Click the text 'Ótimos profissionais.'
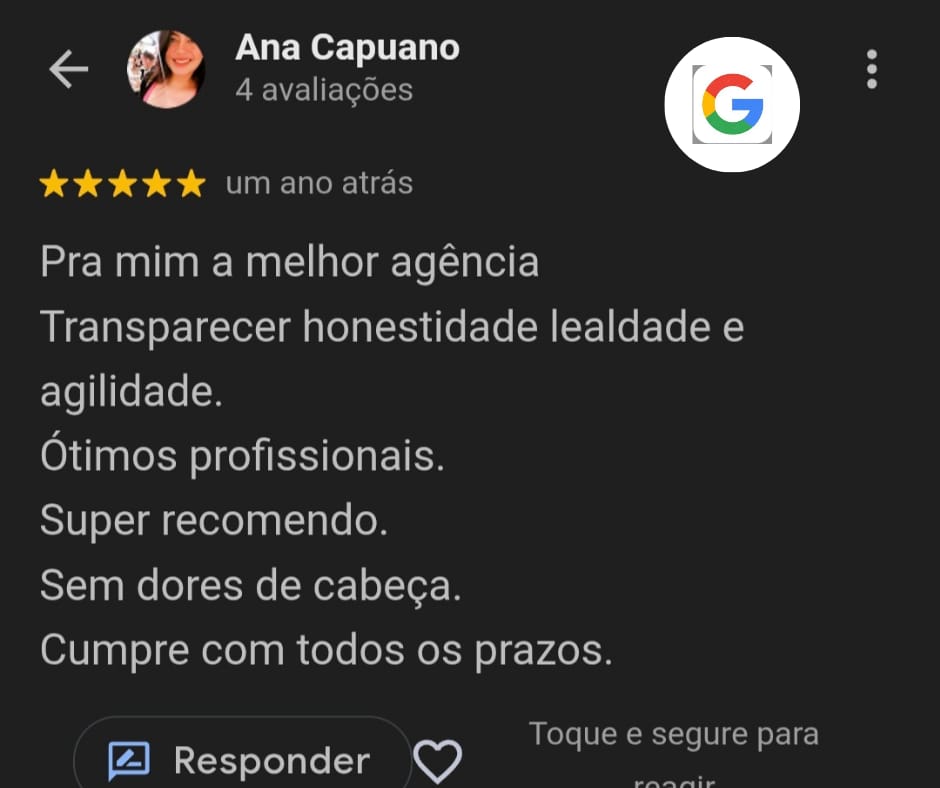940x788 pixels. pyautogui.click(x=242, y=456)
